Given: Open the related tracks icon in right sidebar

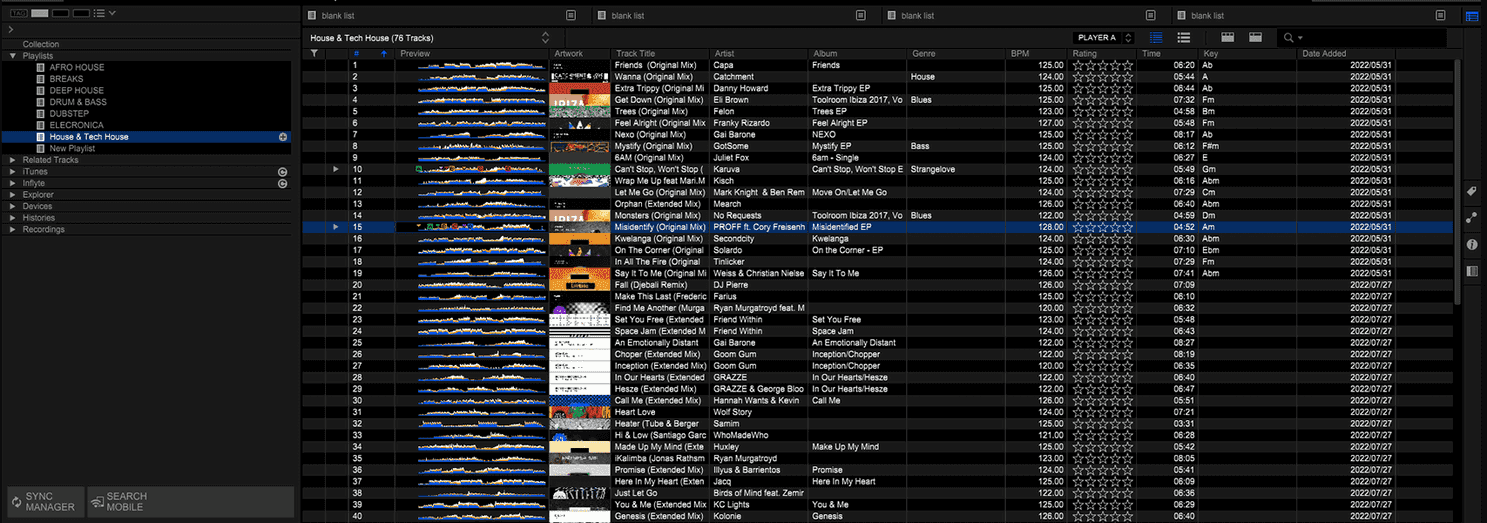Looking at the screenshot, I should (x=1472, y=218).
